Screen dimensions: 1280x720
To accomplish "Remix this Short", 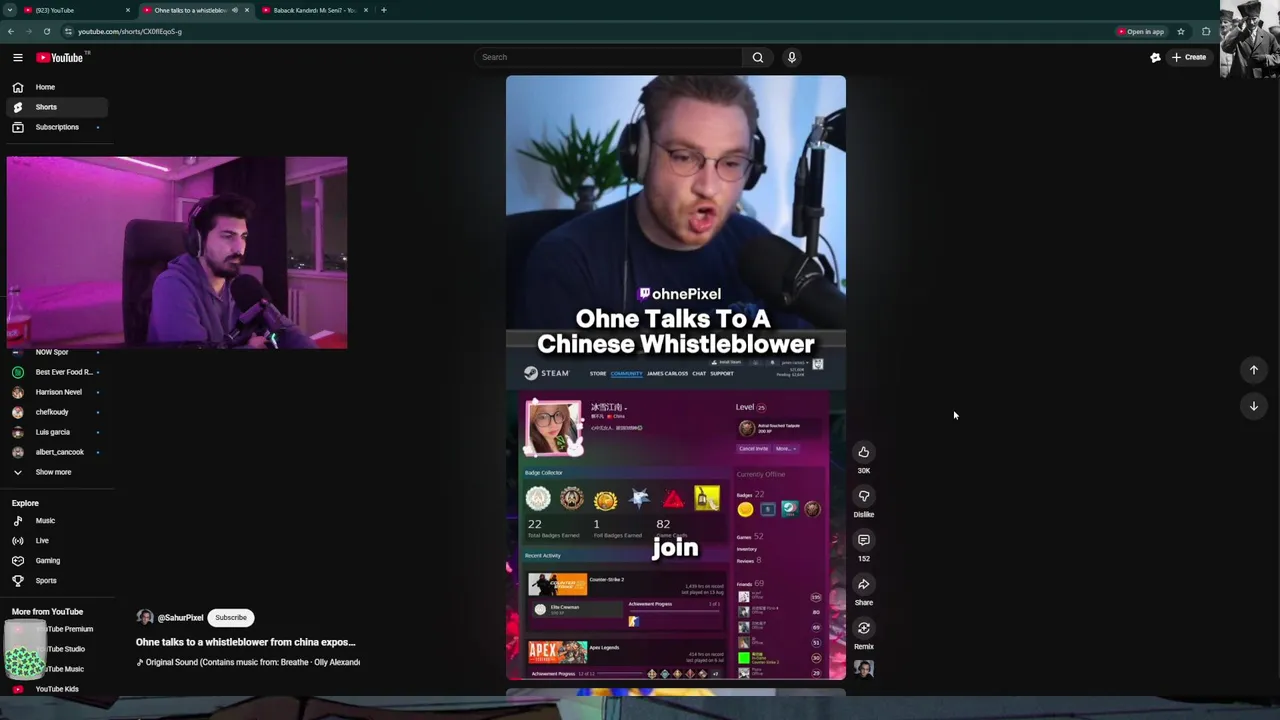I will click(x=863, y=628).
